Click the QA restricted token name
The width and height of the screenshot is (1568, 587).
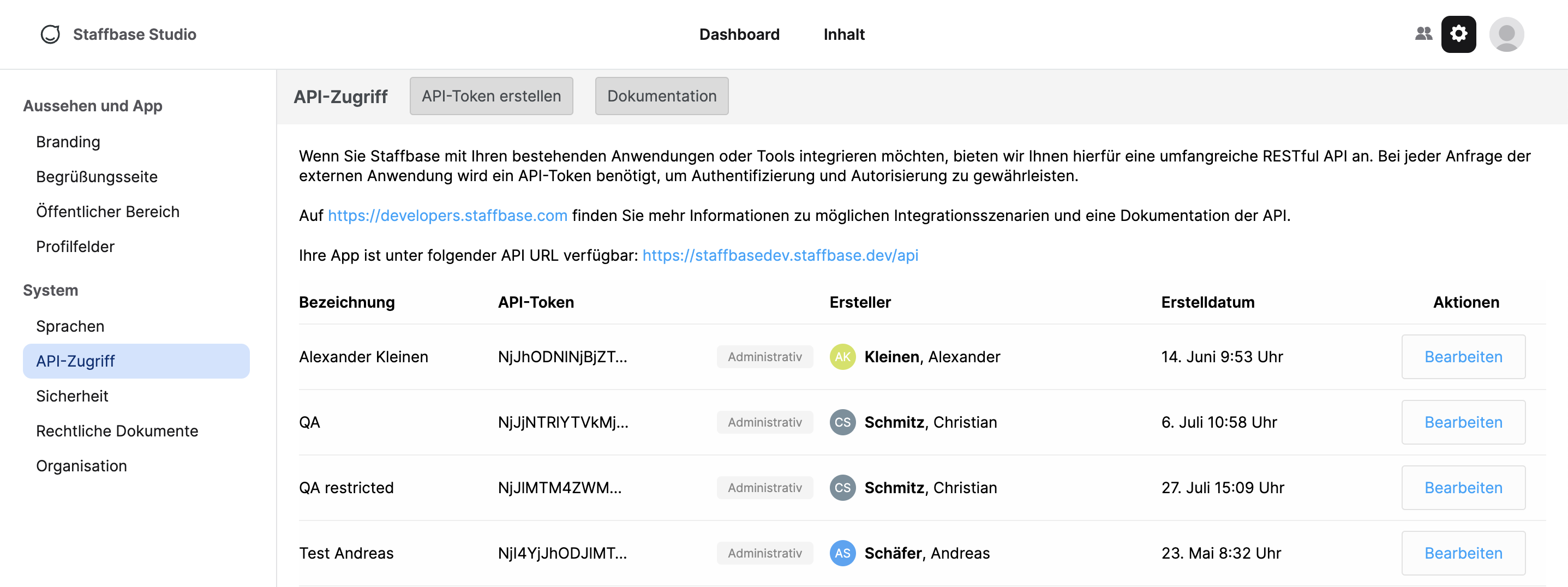click(x=346, y=488)
